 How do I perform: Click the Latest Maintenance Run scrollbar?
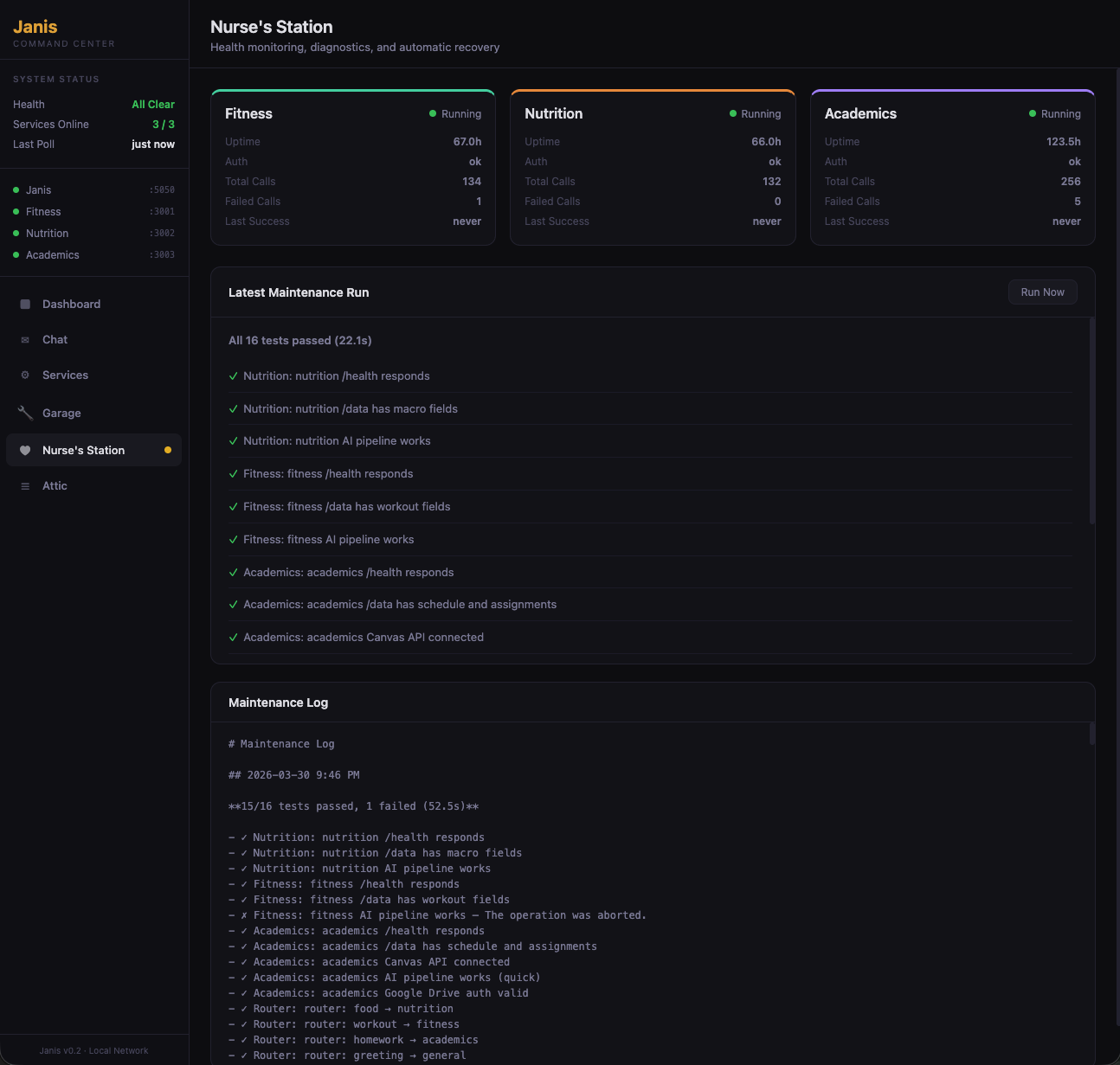[x=1091, y=420]
